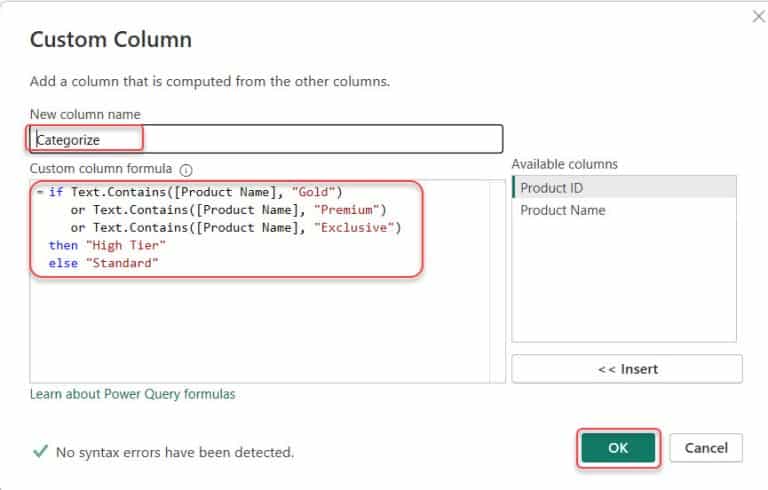Click the 'then "High Tier"' formula line
The width and height of the screenshot is (768, 490).
point(107,245)
